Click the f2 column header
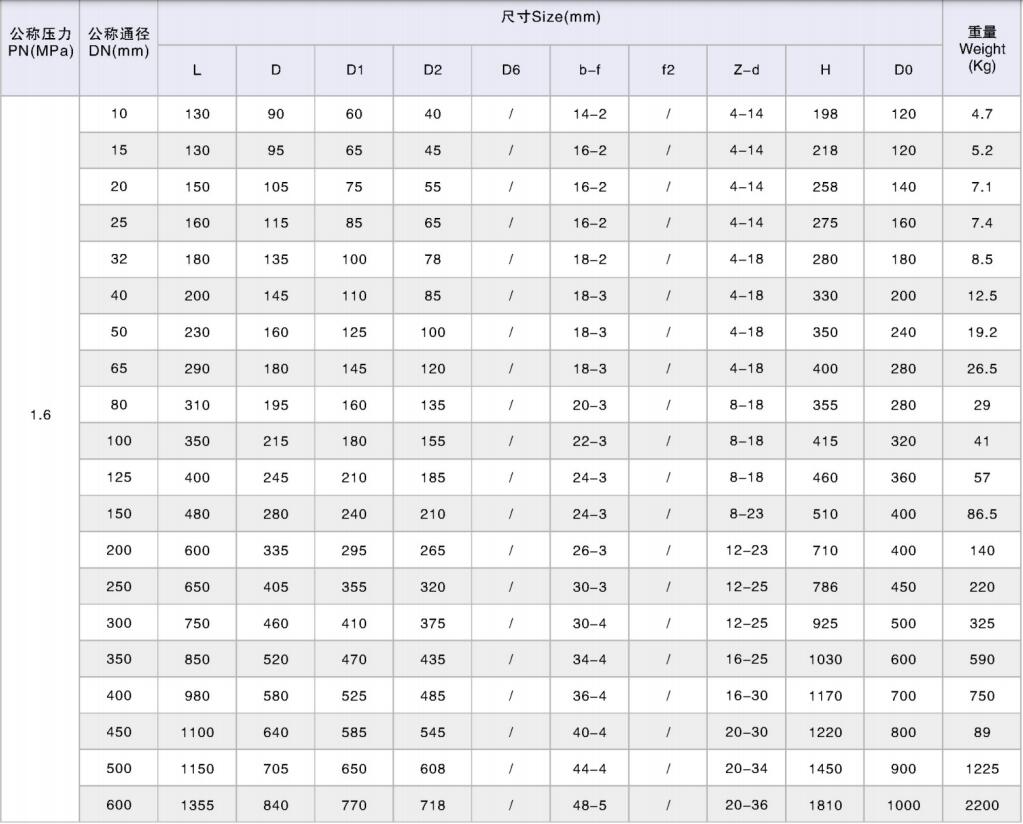This screenshot has height=824, width=1023. [668, 70]
